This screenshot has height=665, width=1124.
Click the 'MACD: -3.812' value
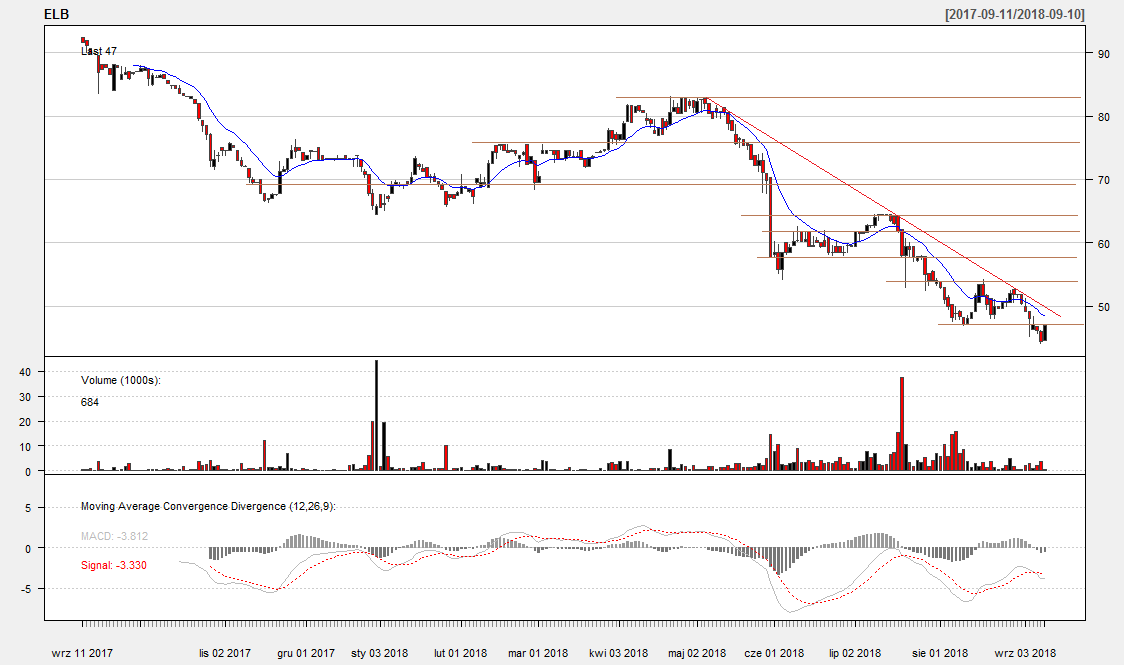tap(114, 536)
